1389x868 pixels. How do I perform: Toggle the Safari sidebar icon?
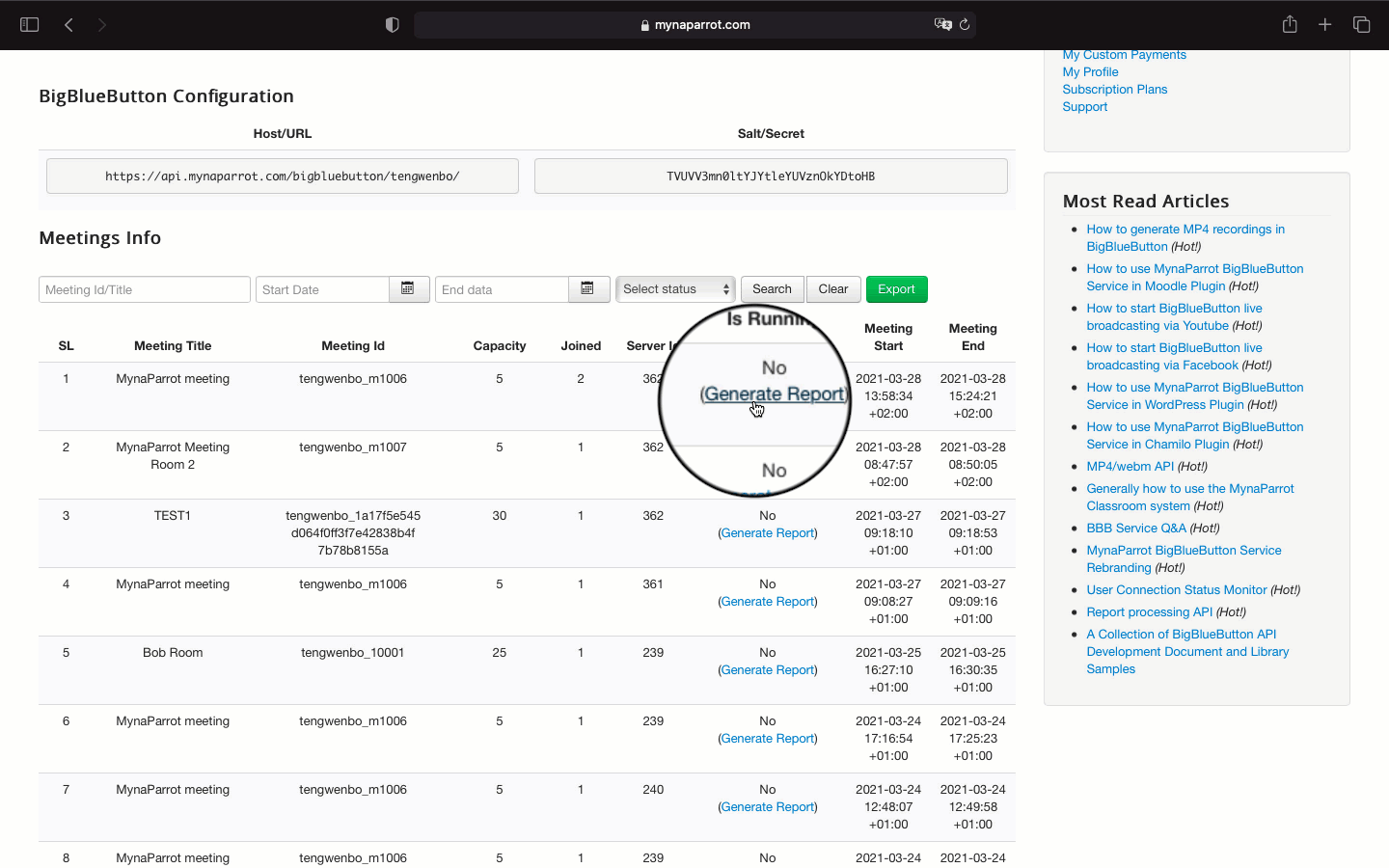(x=30, y=24)
